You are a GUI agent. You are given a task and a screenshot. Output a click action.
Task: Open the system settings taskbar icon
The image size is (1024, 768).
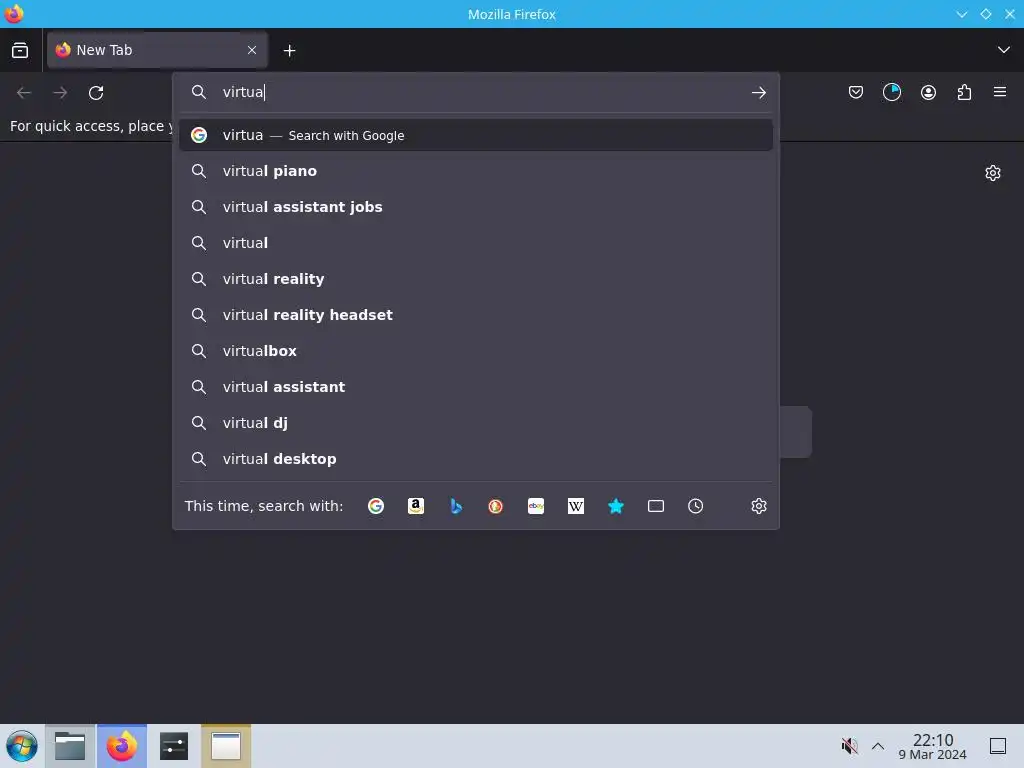tap(174, 746)
